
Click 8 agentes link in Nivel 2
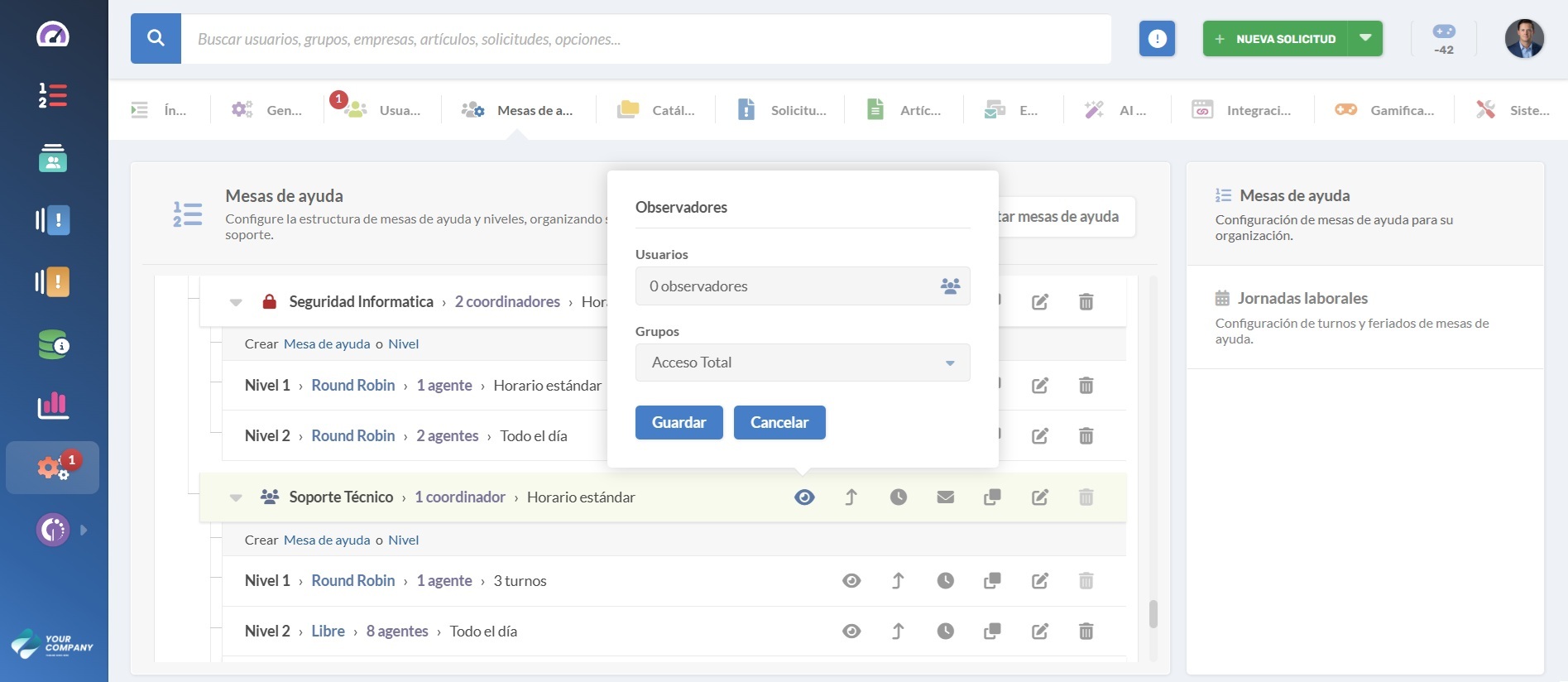[397, 631]
